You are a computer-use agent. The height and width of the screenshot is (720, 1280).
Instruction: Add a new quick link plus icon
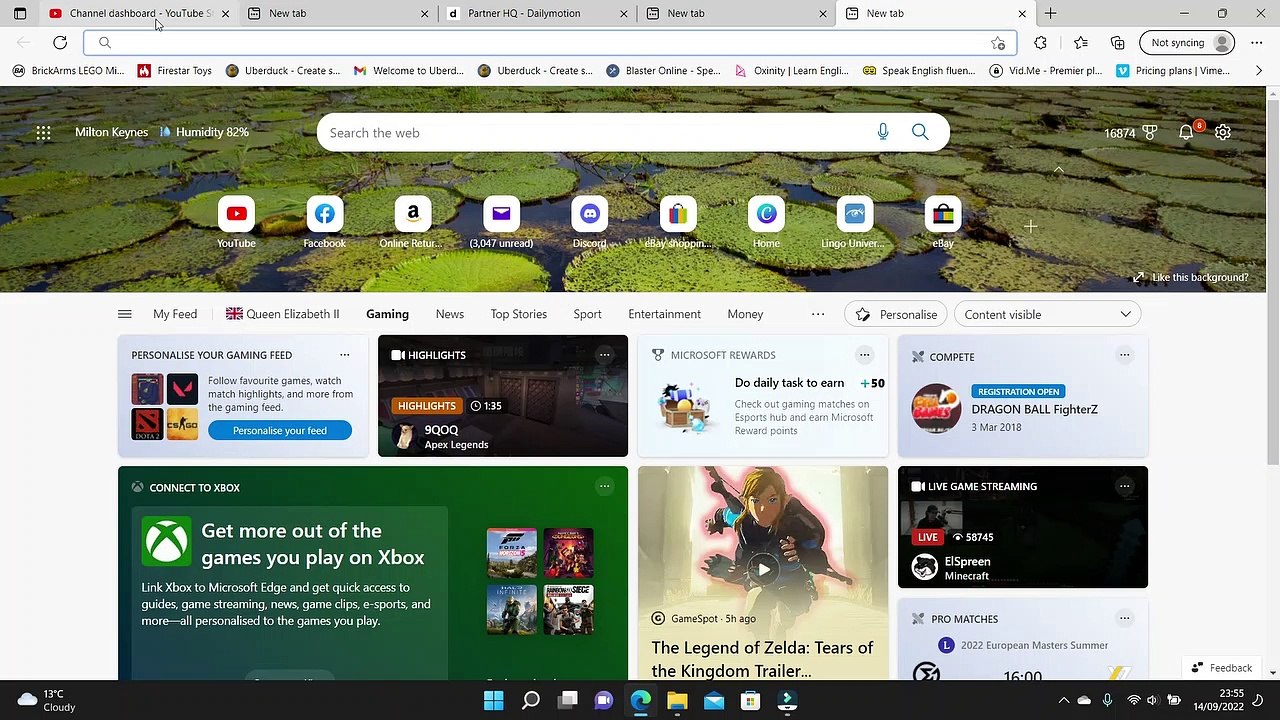[x=1030, y=226]
